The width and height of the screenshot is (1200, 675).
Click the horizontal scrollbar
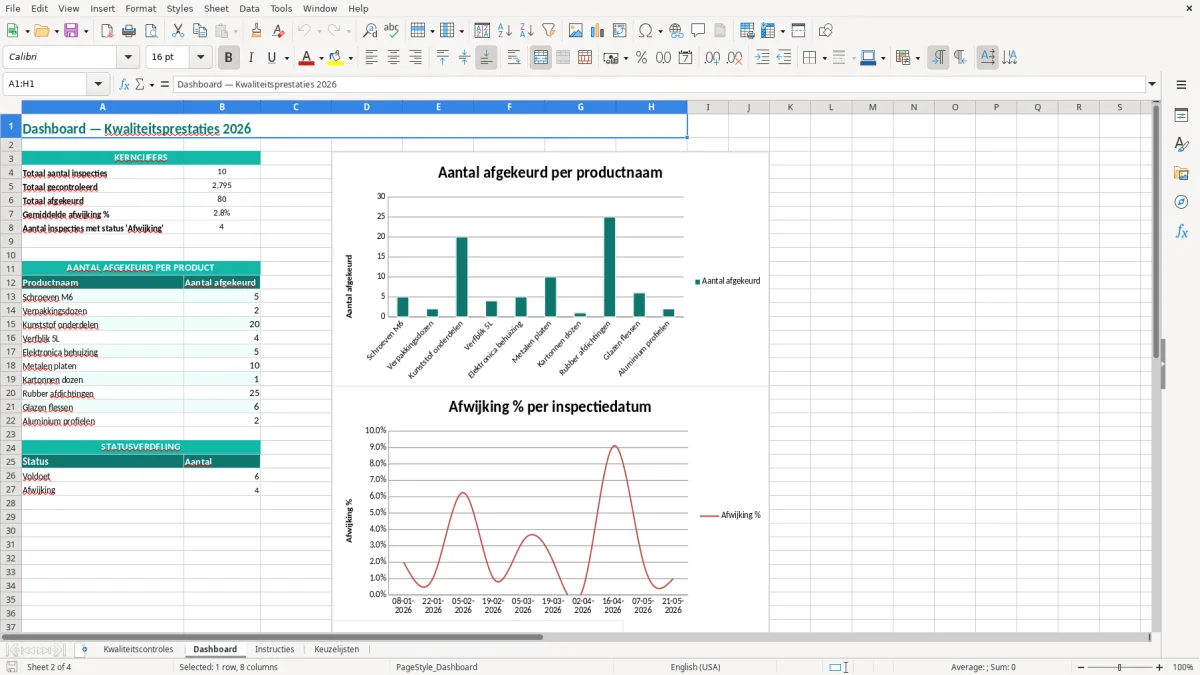[272, 636]
